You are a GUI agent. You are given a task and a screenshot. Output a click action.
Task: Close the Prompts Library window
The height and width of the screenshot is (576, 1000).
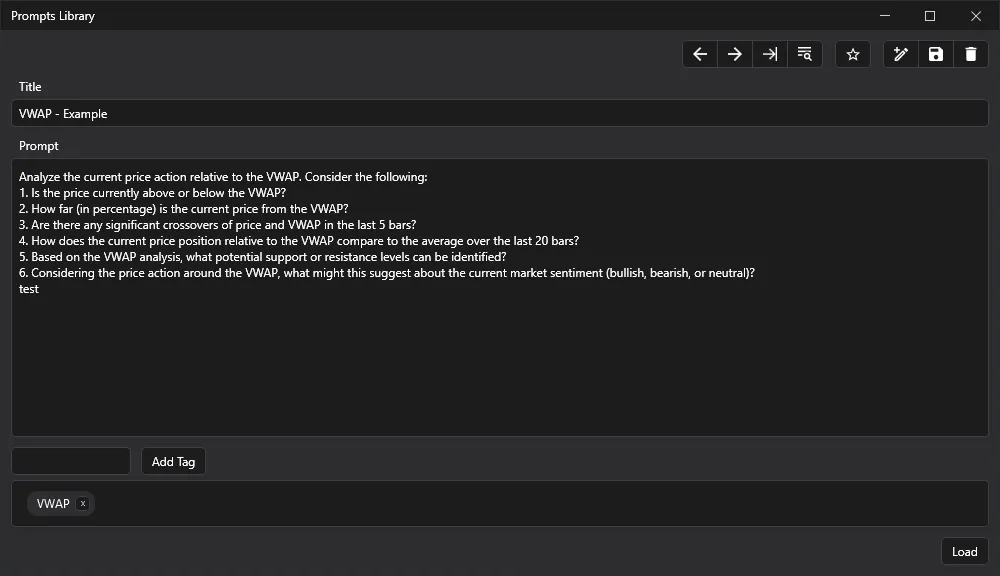[975, 16]
